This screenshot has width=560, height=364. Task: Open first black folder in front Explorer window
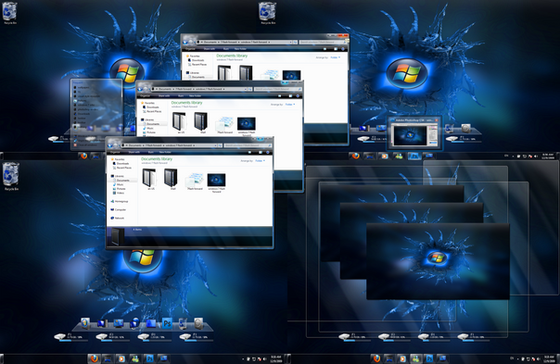click(149, 179)
